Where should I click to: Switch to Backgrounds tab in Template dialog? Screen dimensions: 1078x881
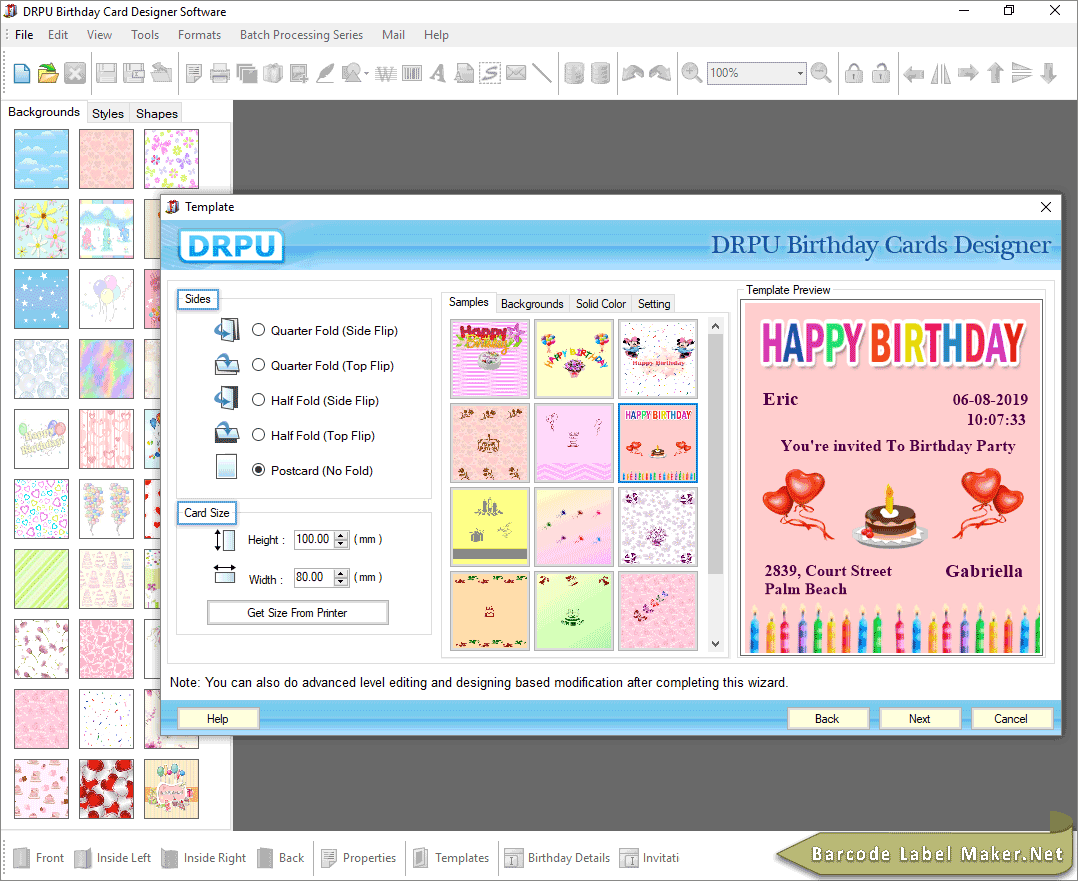532,304
